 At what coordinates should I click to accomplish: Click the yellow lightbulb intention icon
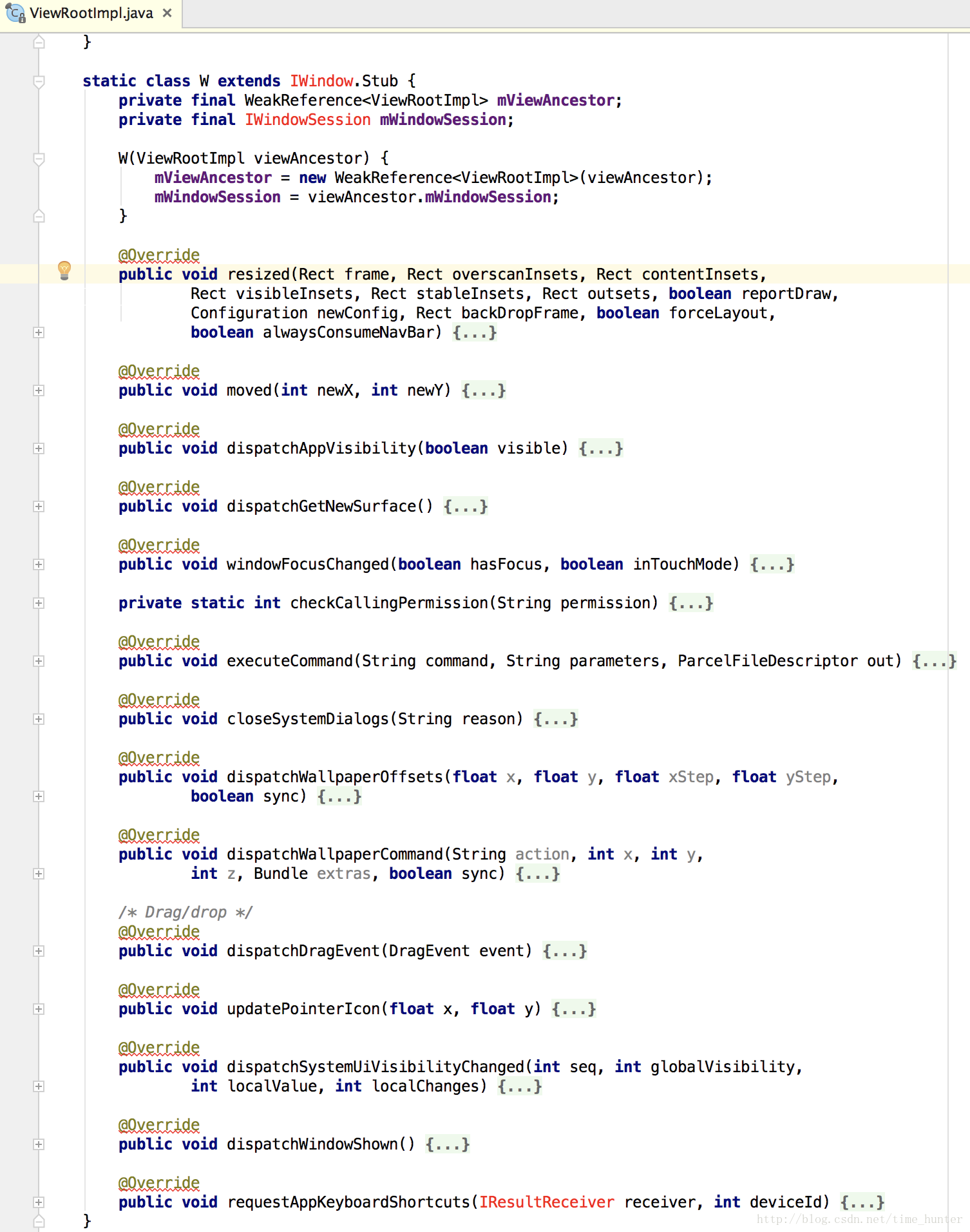[x=64, y=270]
